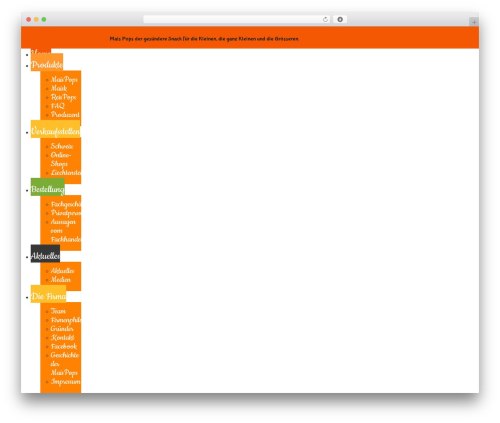This screenshot has height=423, width=500.
Task: Open the Produkte menu item
Action: pos(47,62)
